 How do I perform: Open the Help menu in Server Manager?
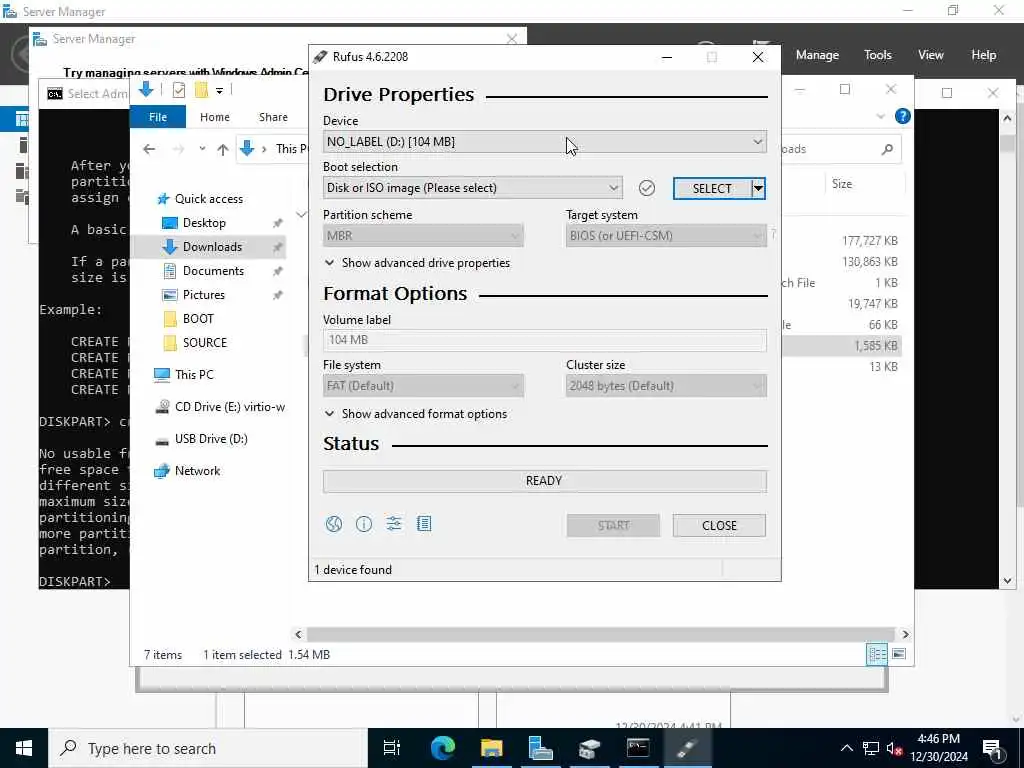[x=984, y=56]
